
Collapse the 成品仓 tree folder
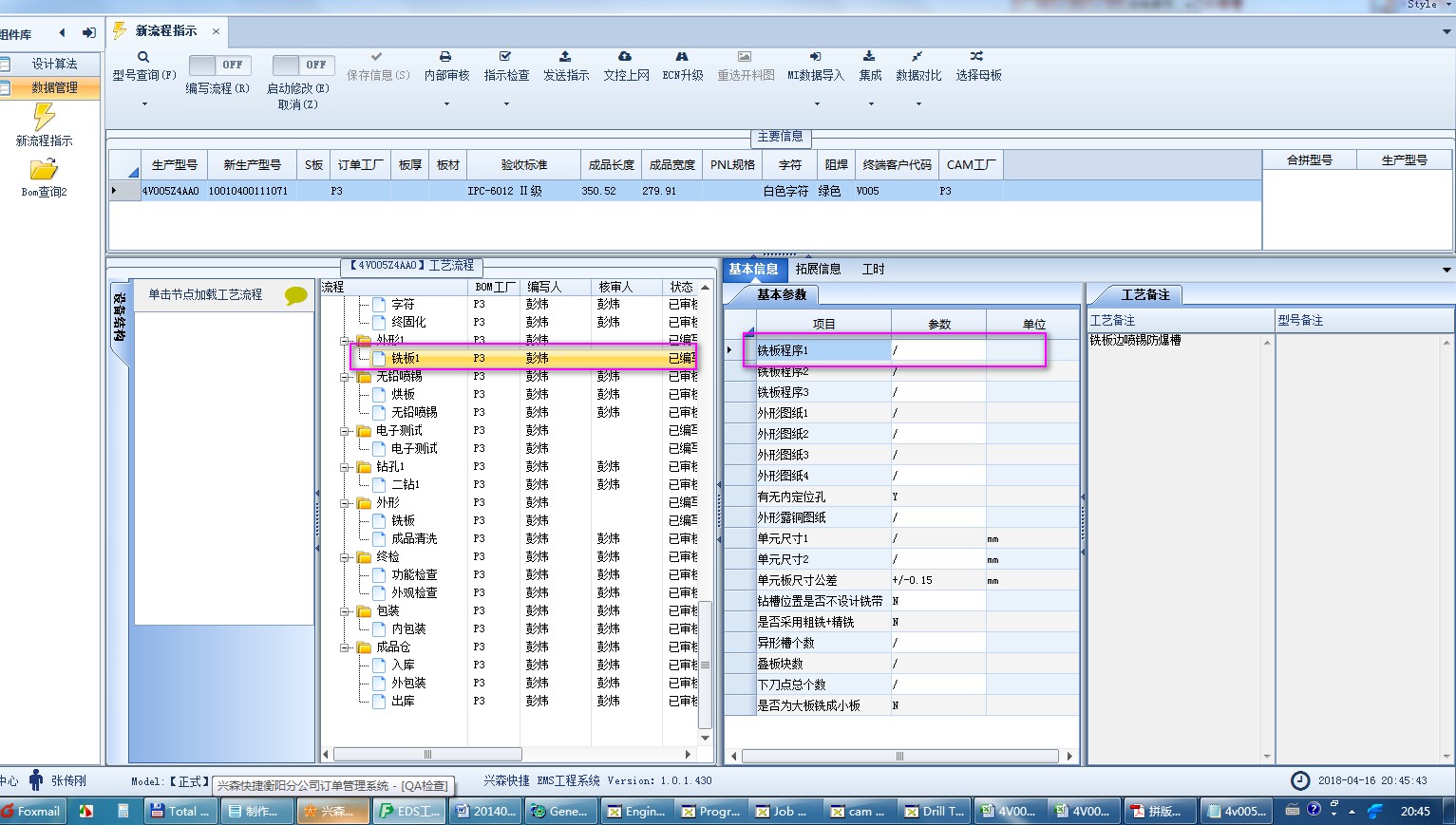(346, 647)
